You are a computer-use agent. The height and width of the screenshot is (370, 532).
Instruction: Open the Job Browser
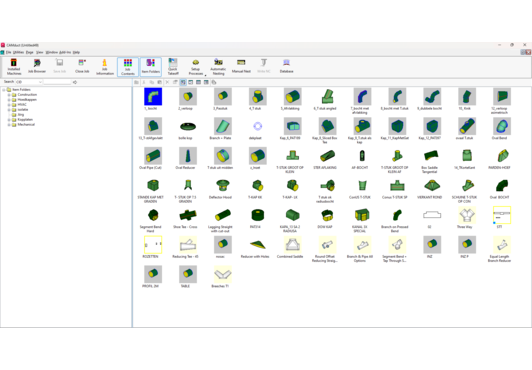37,66
